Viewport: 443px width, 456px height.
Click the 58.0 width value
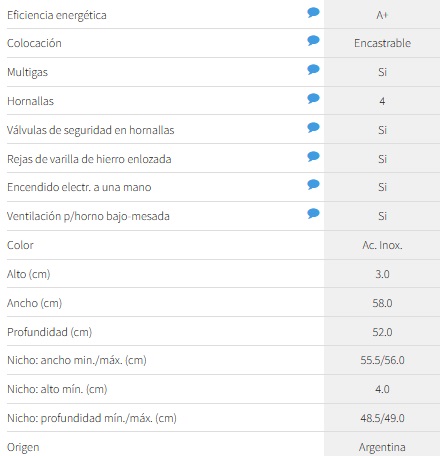tap(382, 303)
